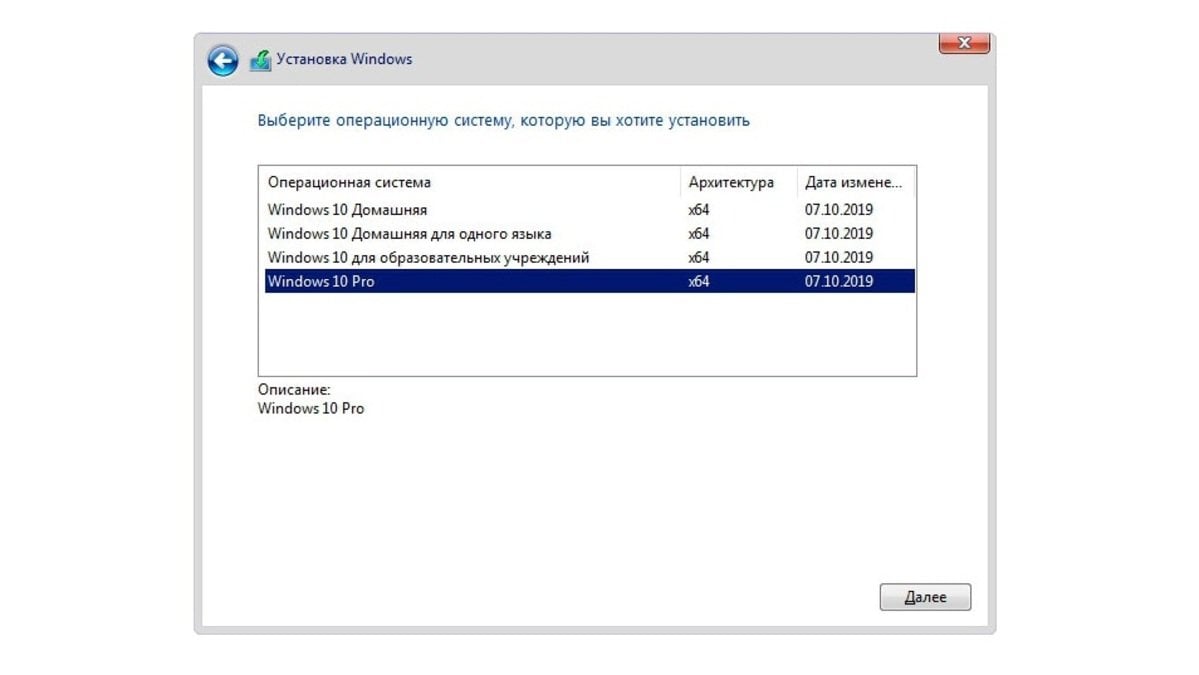Click empty area in the OS list

pos(587,333)
